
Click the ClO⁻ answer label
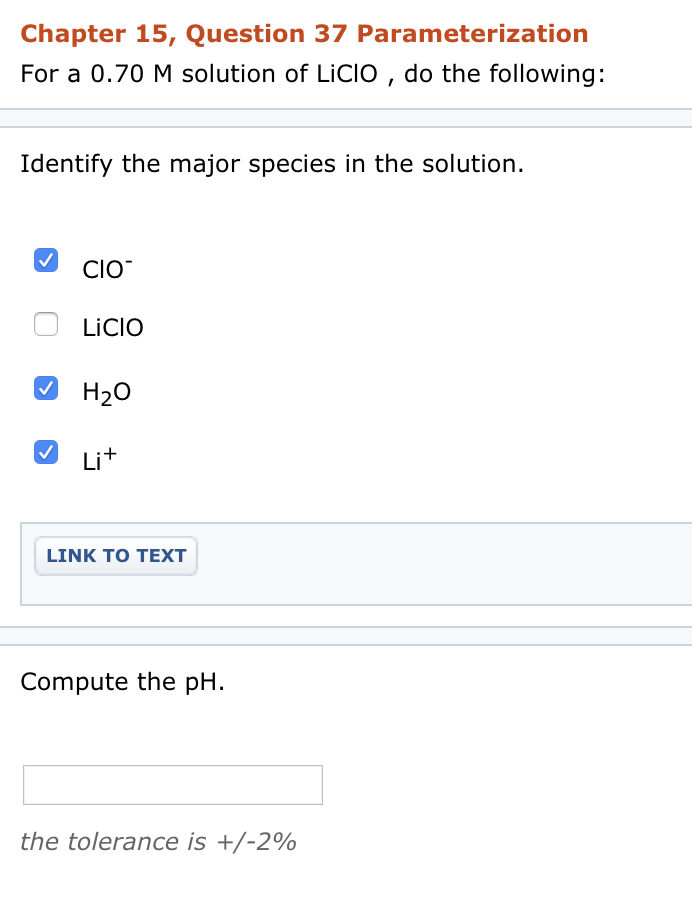point(104,266)
